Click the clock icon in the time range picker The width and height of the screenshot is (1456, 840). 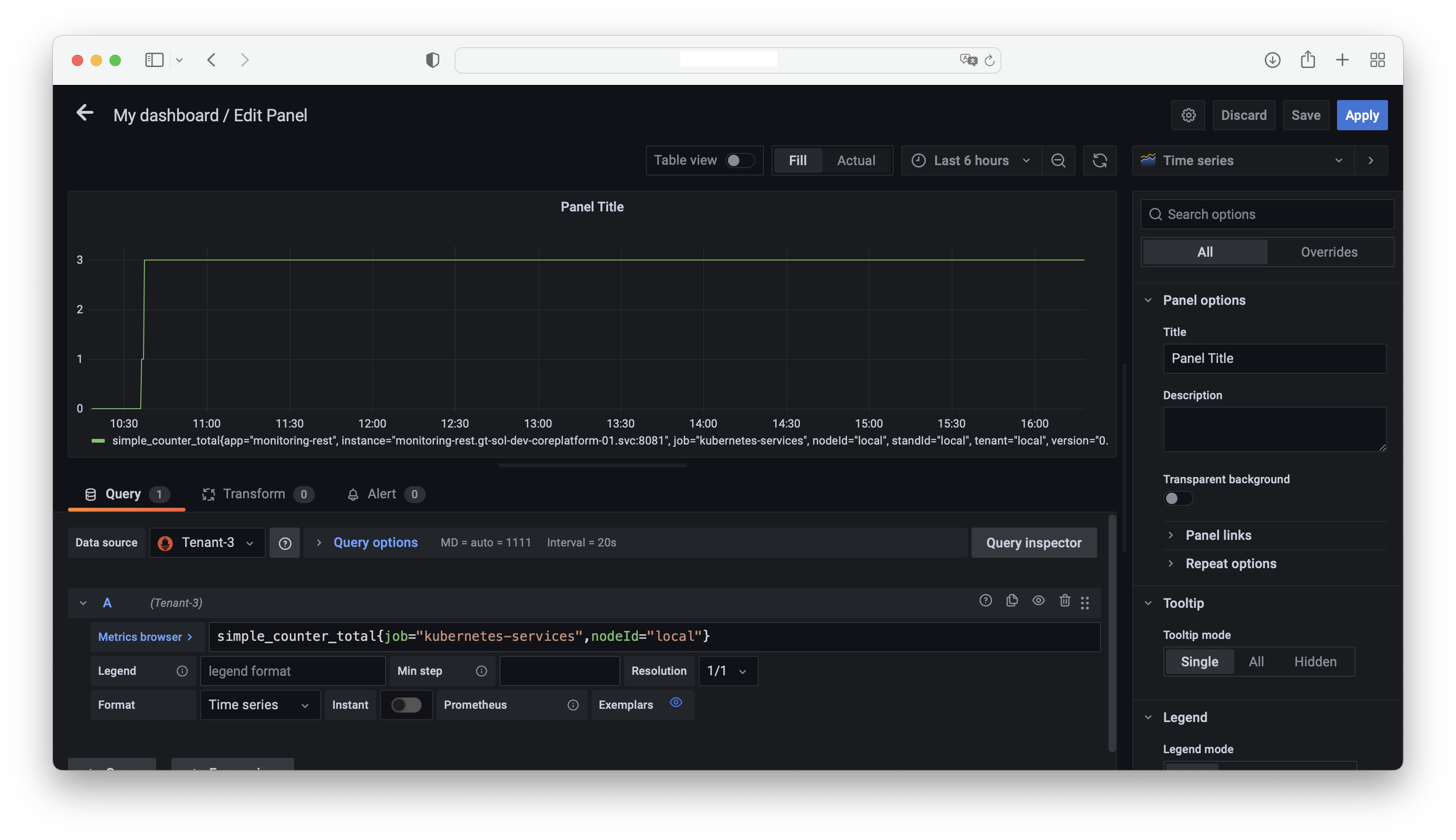tap(919, 160)
